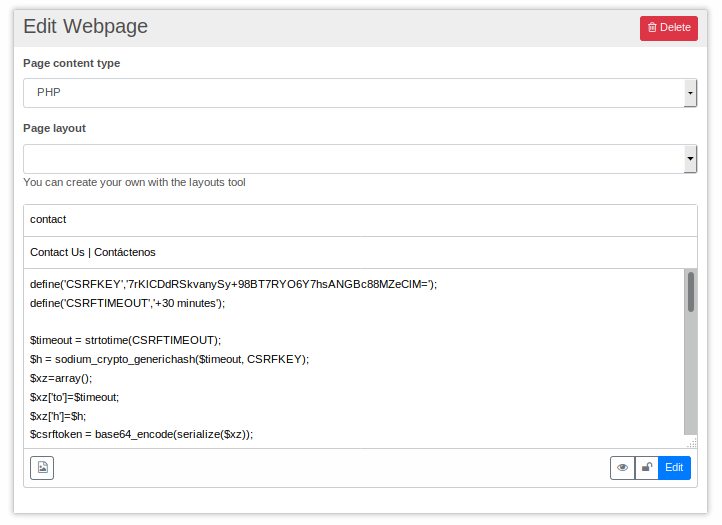722x525 pixels.
Task: Click the code editor's vertical scrollbar thumb
Action: [690, 292]
